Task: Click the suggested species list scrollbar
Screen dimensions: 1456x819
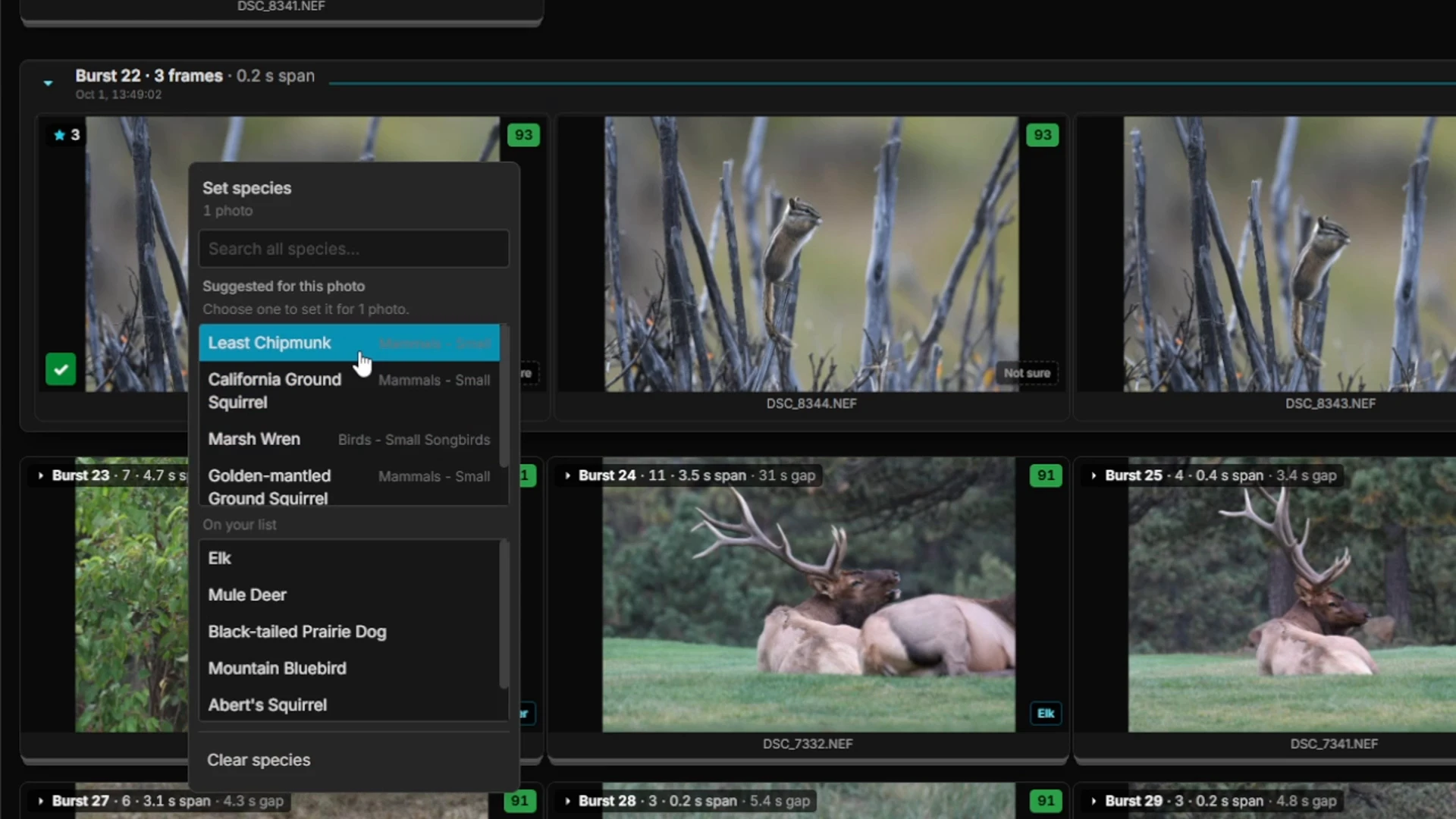Action: (x=504, y=396)
